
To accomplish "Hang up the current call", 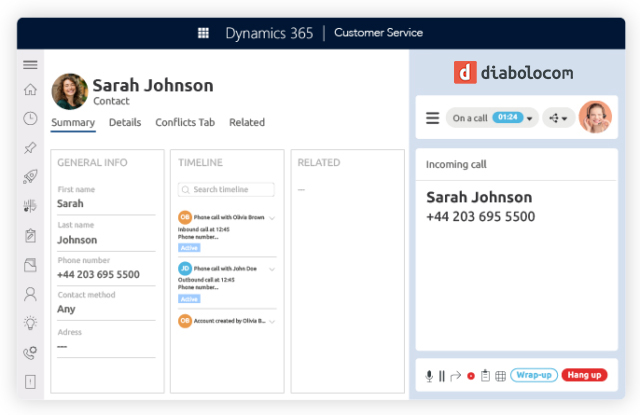I will pos(584,375).
